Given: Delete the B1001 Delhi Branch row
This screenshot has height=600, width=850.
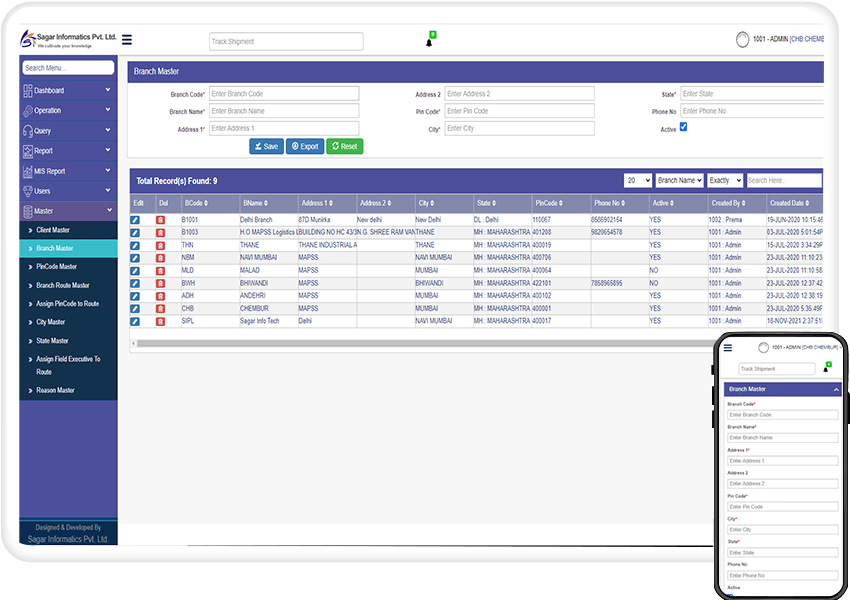Looking at the screenshot, I should pos(160,220).
